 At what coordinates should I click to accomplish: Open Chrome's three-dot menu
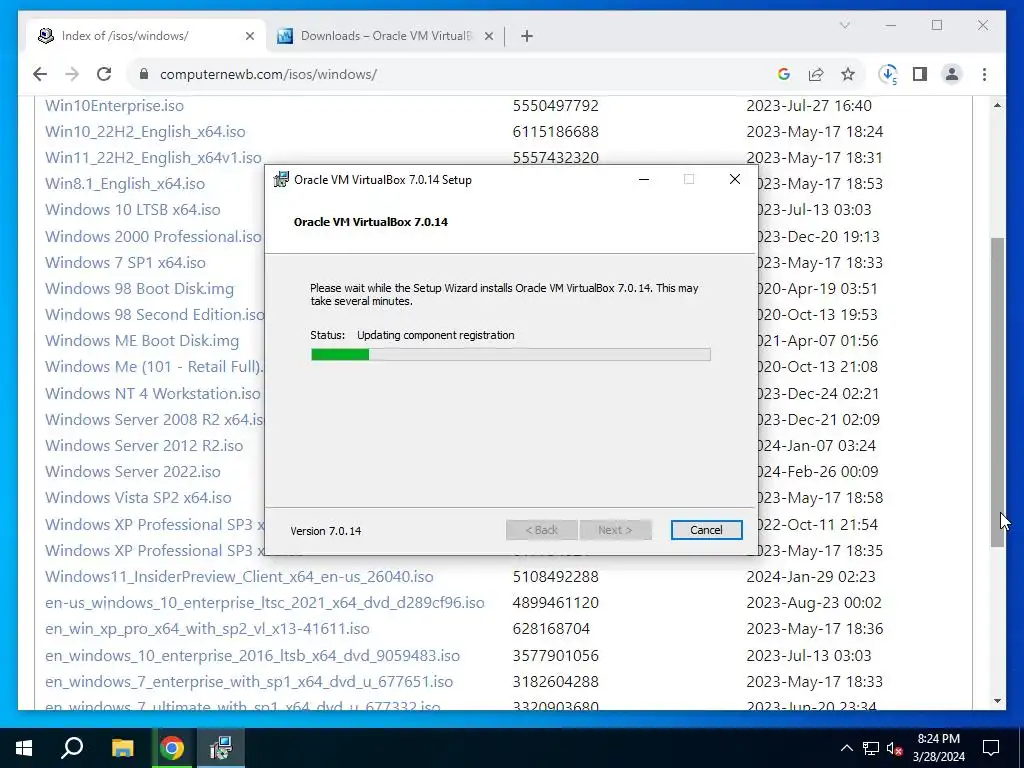(x=984, y=74)
